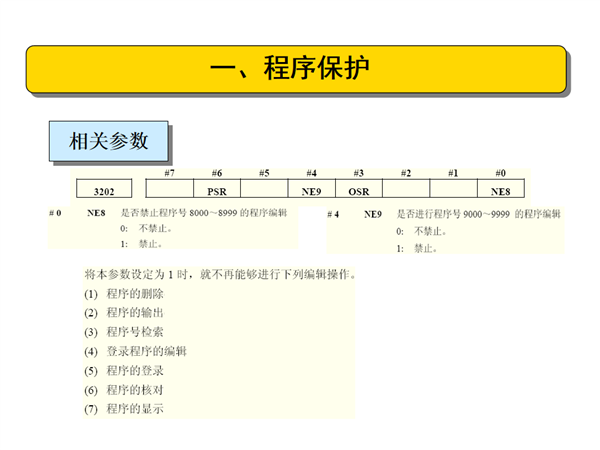Click the NE9 description about programs 9000～9999

tap(478, 214)
